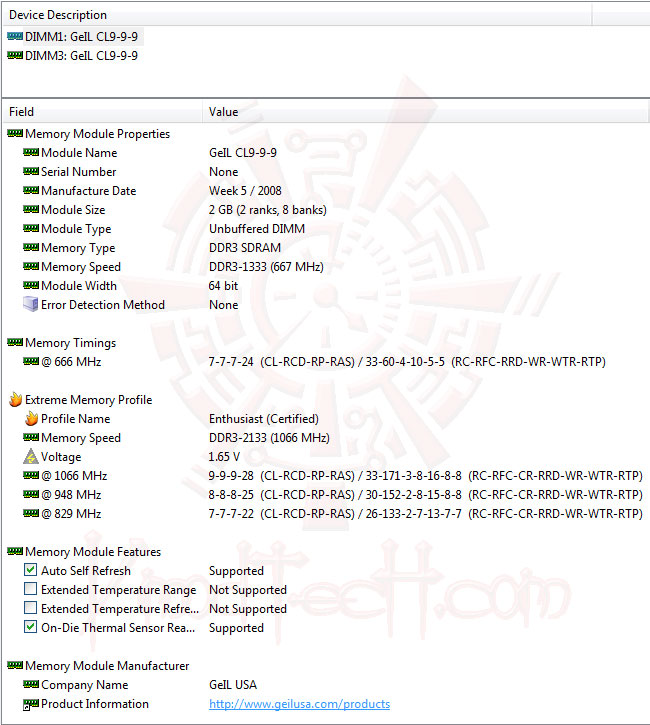The width and height of the screenshot is (650, 725).
Task: Select the 'DDR3-2133 (1066 MHz)' value
Action: (x=269, y=438)
